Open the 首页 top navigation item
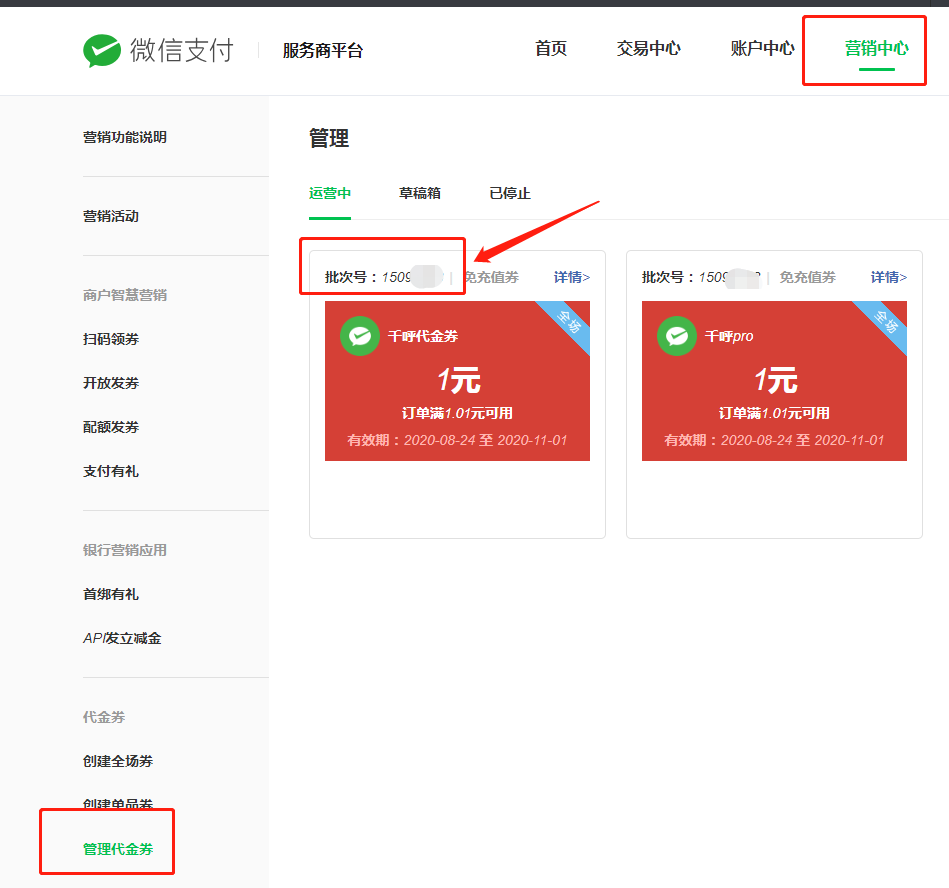The width and height of the screenshot is (949, 888). 551,48
